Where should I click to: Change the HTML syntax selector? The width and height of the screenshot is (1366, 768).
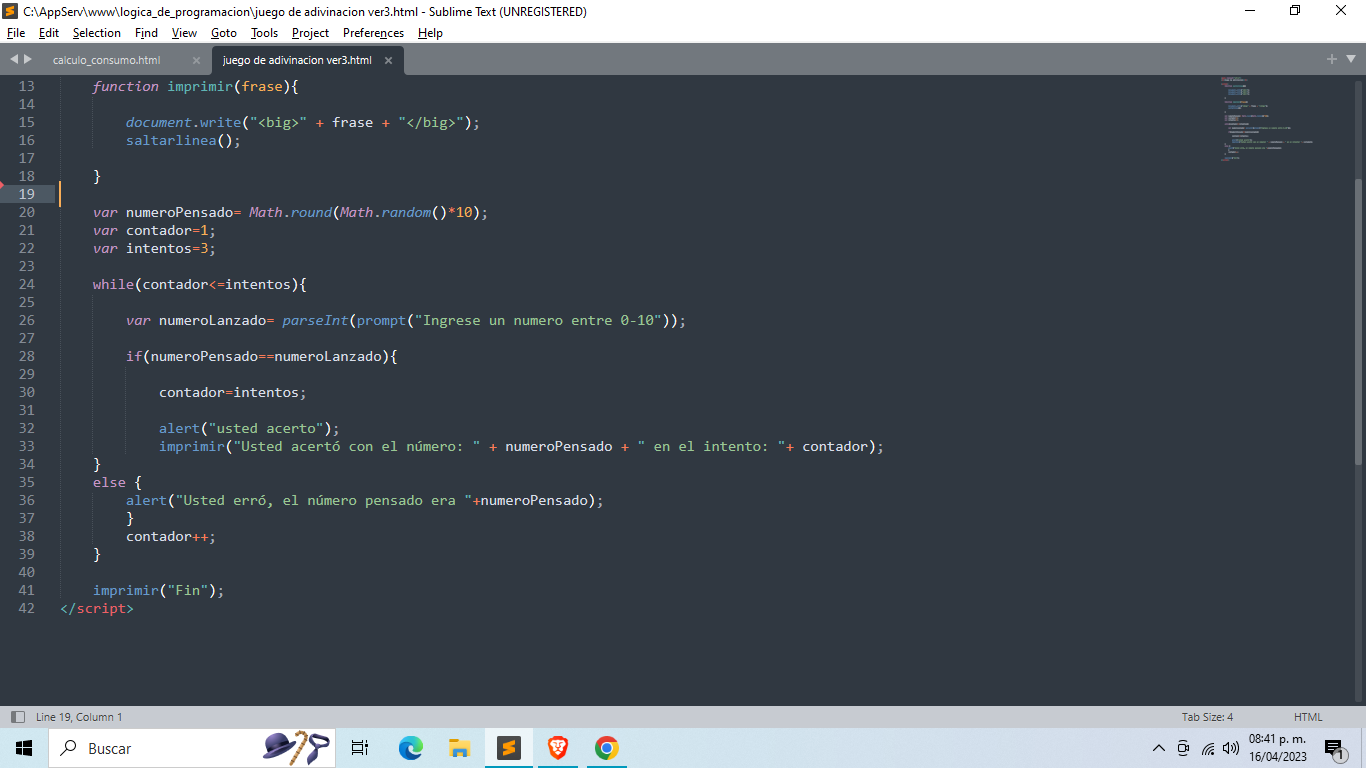click(x=1308, y=717)
